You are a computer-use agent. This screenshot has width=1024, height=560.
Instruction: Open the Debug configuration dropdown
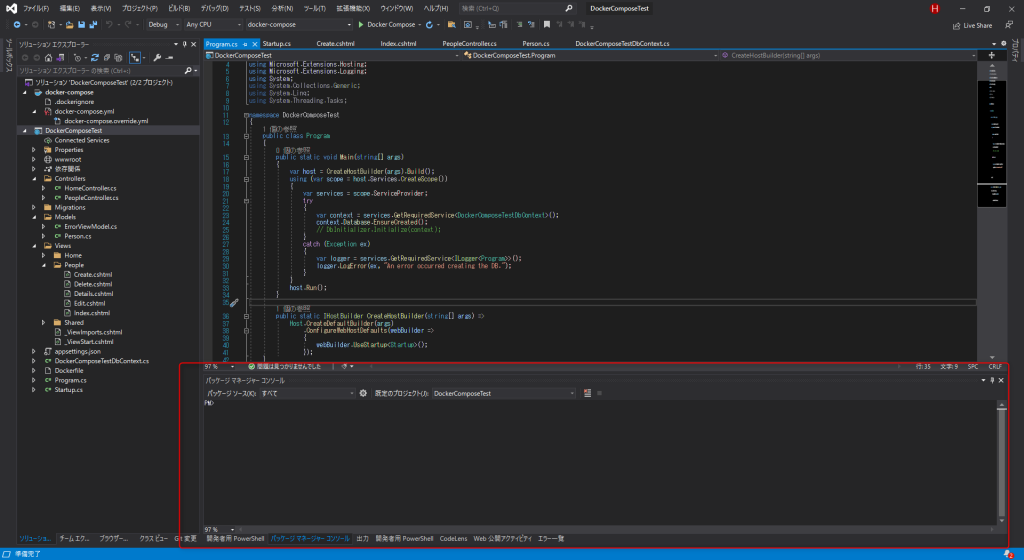[163, 25]
